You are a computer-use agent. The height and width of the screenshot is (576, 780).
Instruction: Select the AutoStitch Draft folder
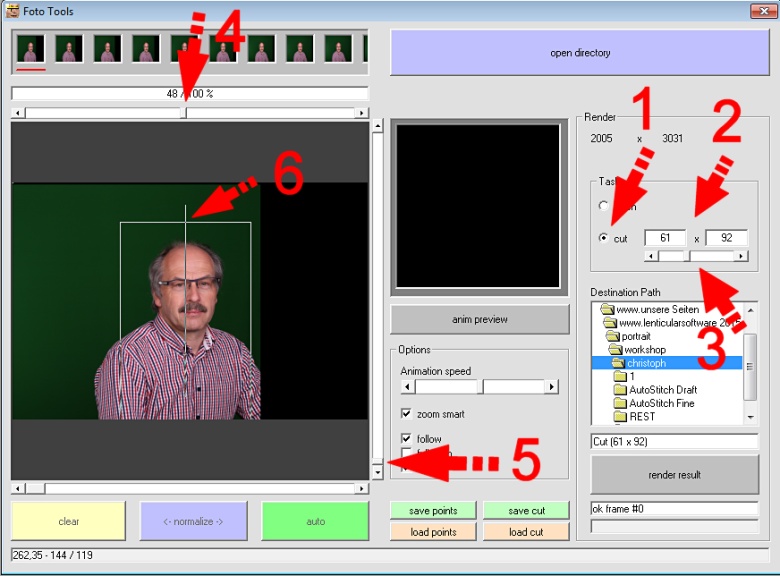[662, 390]
